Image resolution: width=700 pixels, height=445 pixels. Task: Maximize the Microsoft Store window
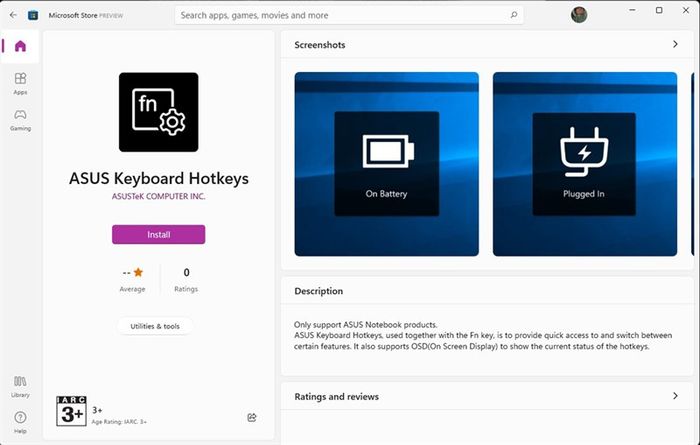click(659, 10)
